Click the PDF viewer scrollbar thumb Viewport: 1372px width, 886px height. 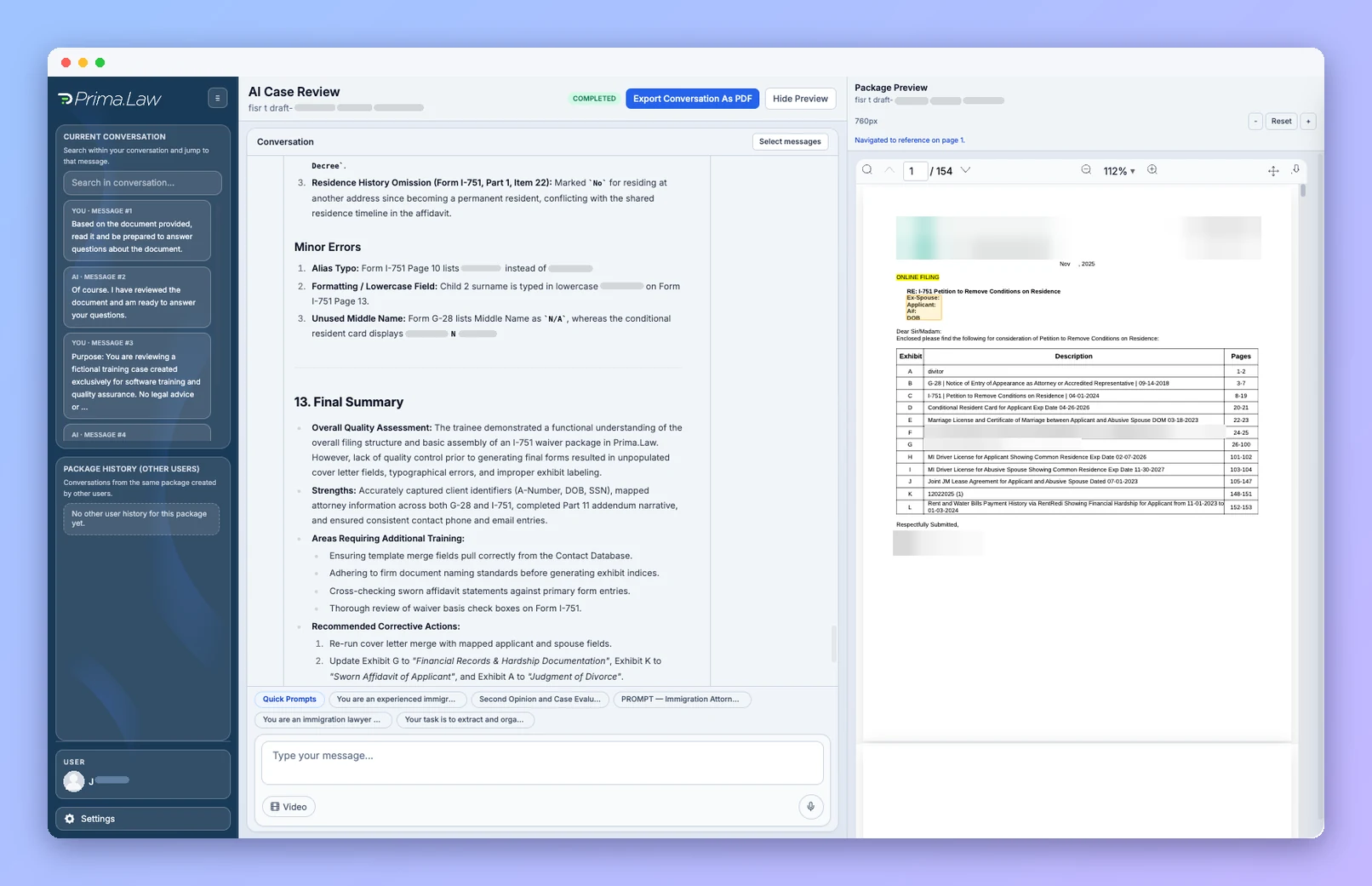pos(1303,191)
